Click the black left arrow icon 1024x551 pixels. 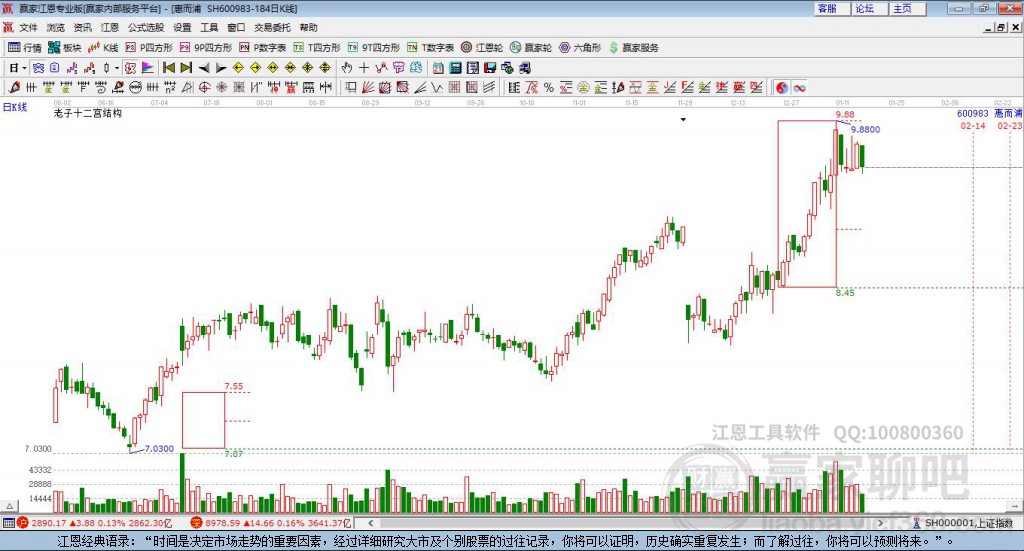tap(204, 67)
